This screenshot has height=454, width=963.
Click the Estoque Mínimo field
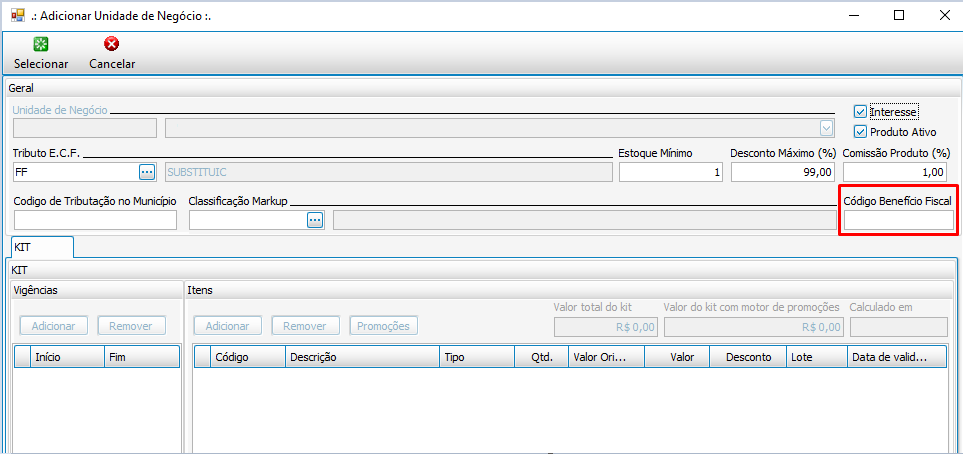coord(671,172)
